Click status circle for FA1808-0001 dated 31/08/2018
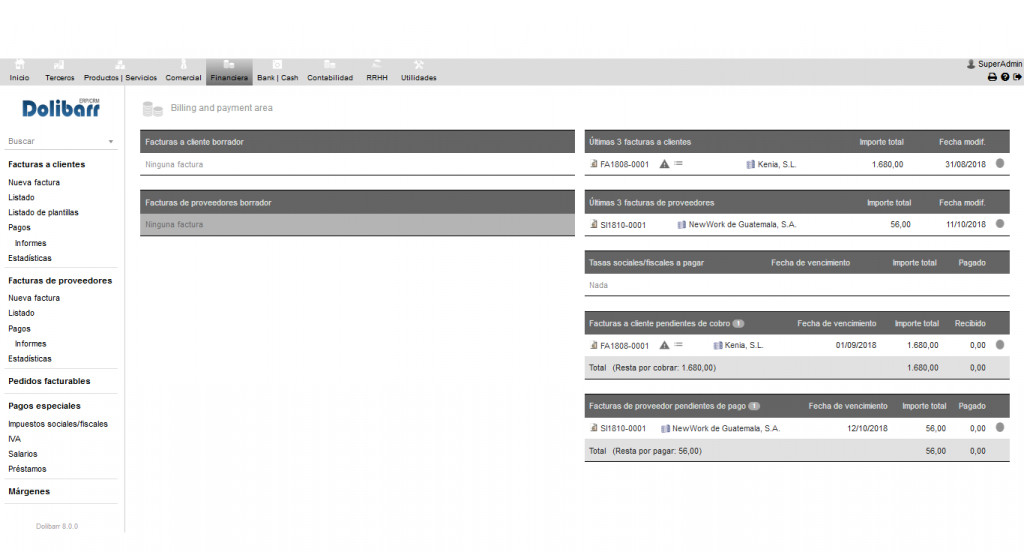 coord(1000,163)
